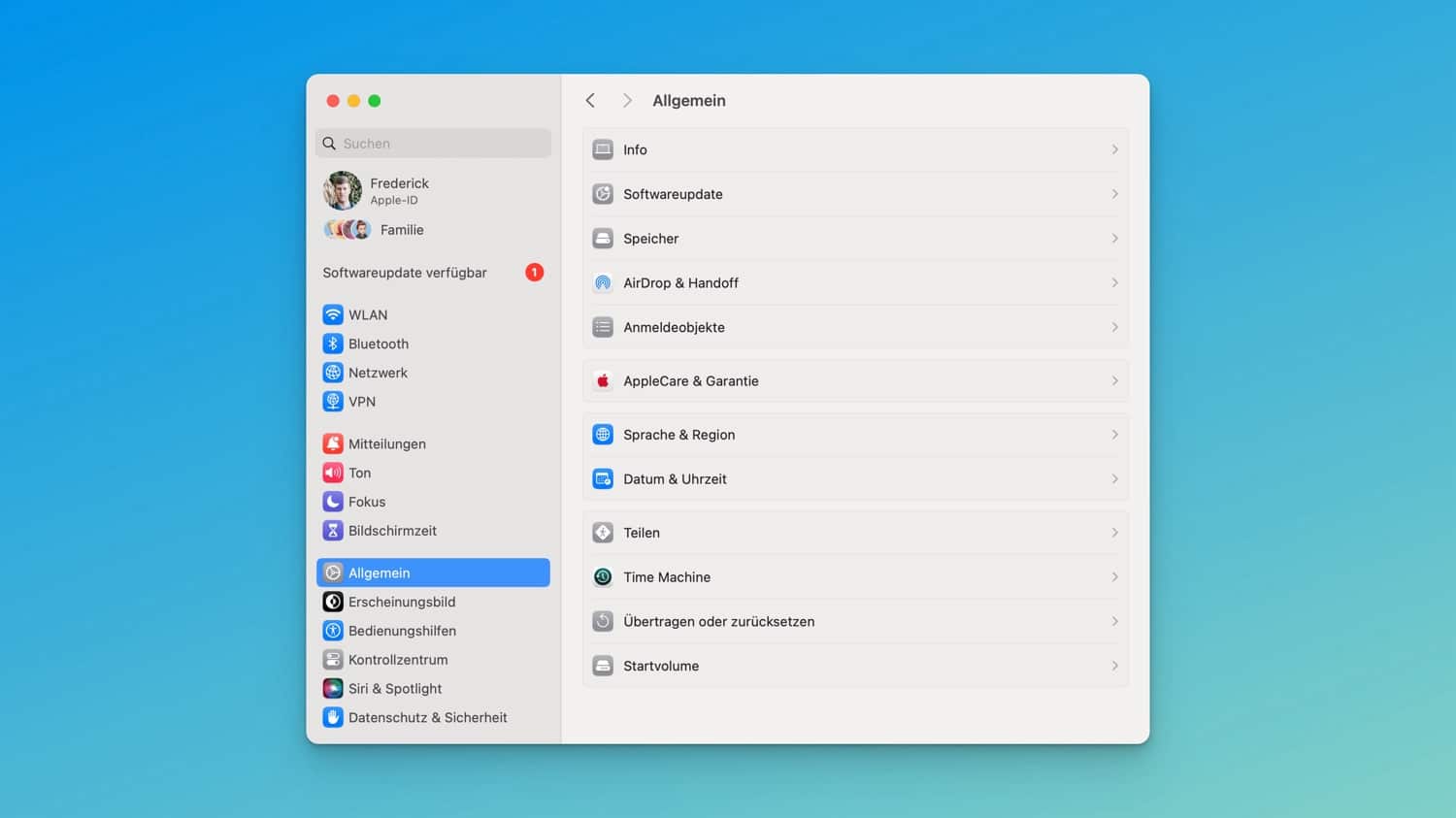Expand the AppleCare & Garantie chevron
Screen dimensions: 1456x818
(x=1114, y=380)
